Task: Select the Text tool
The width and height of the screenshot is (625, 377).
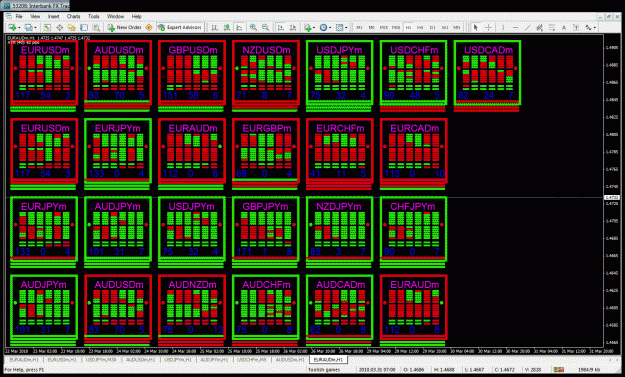Action: pyautogui.click(x=564, y=27)
